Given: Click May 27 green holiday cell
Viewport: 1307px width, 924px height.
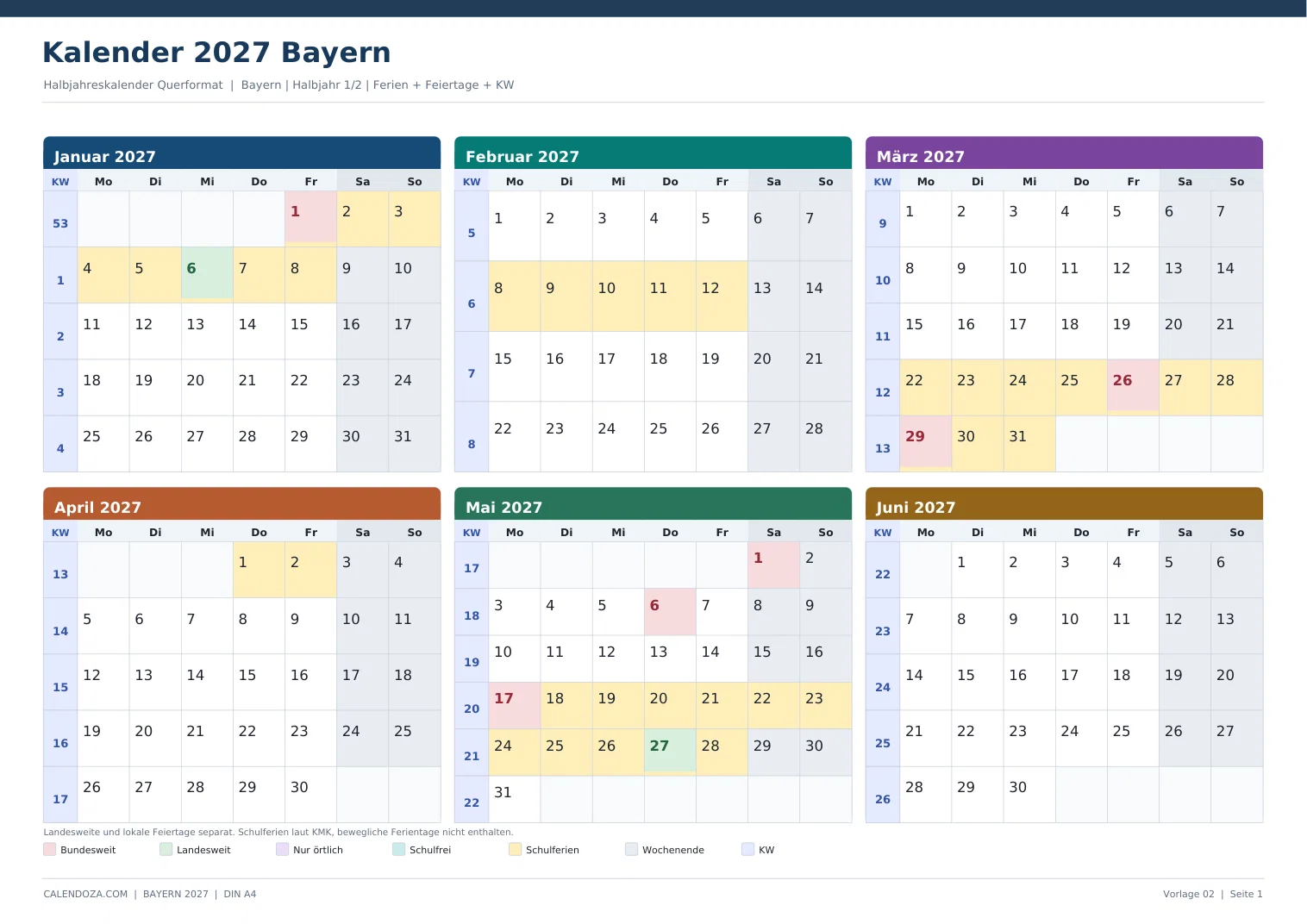Looking at the screenshot, I should [x=670, y=750].
